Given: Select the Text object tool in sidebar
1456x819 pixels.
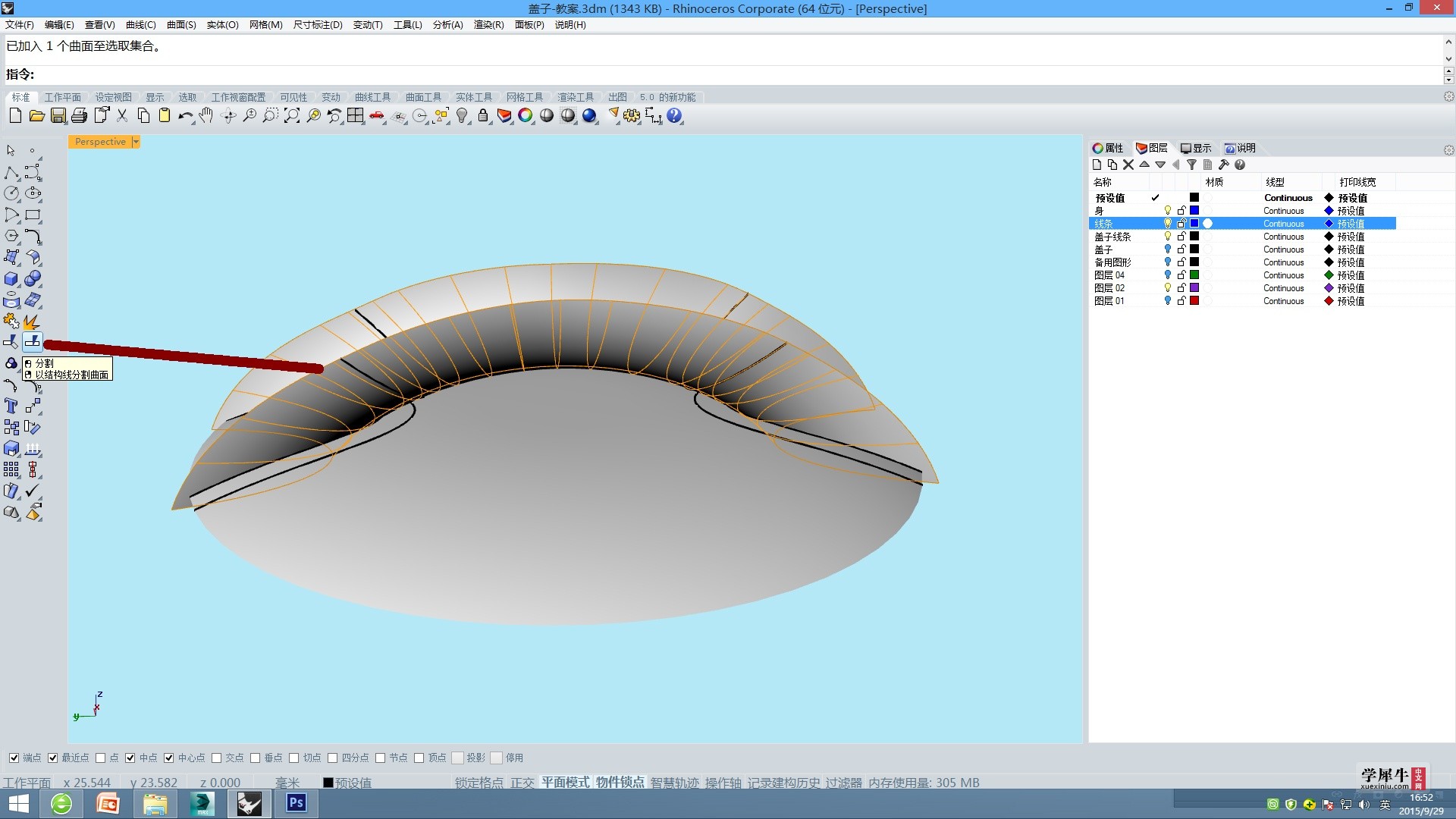Looking at the screenshot, I should (x=11, y=406).
